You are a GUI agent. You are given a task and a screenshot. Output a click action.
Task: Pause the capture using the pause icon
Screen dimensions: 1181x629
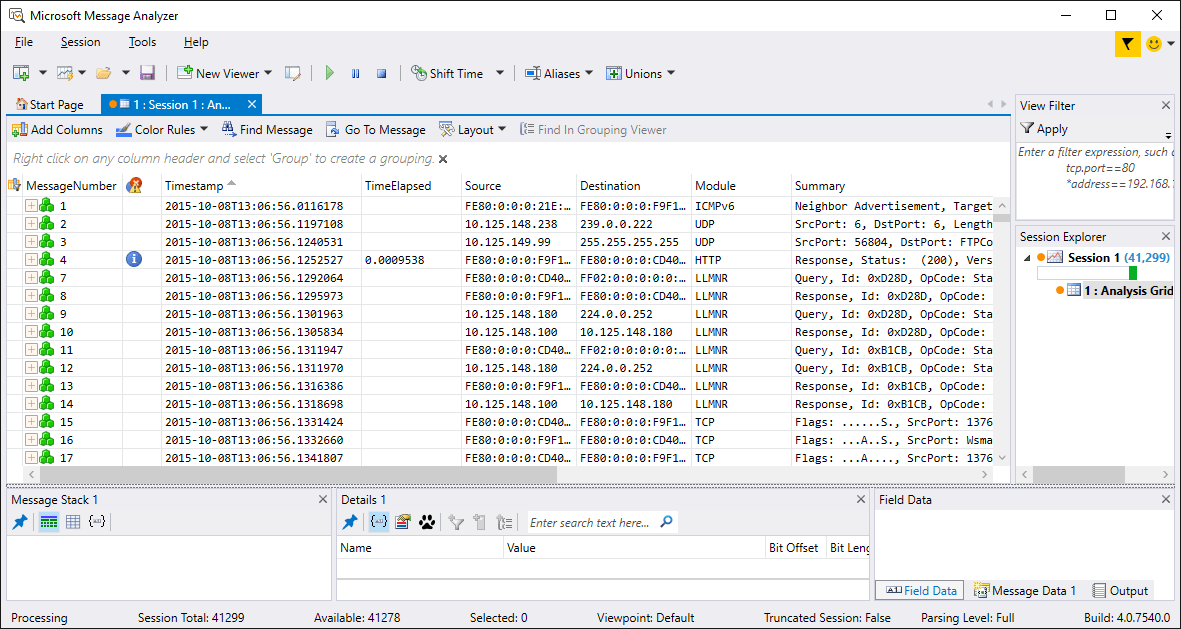pyautogui.click(x=355, y=72)
